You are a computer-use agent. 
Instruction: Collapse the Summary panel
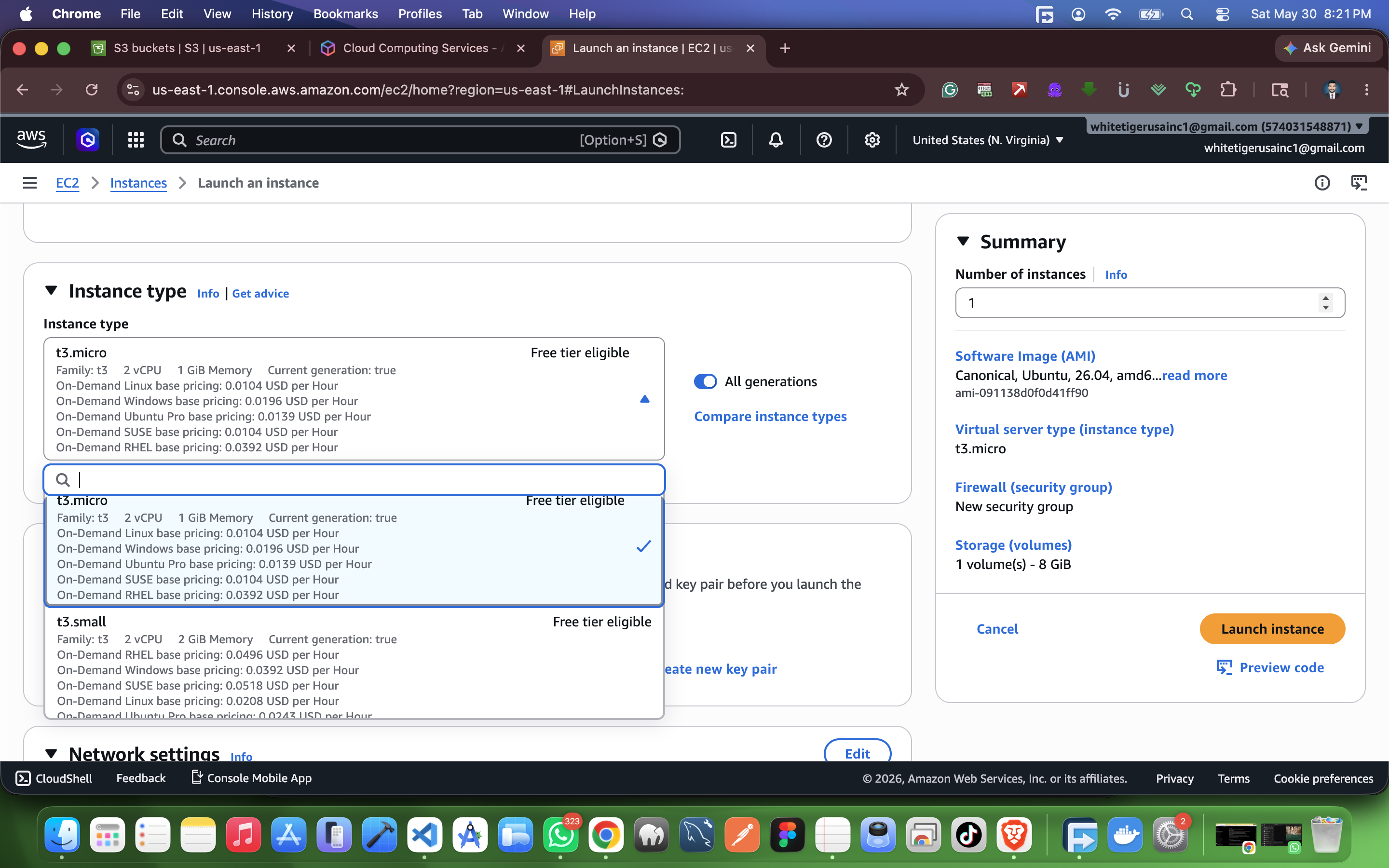[x=963, y=241]
